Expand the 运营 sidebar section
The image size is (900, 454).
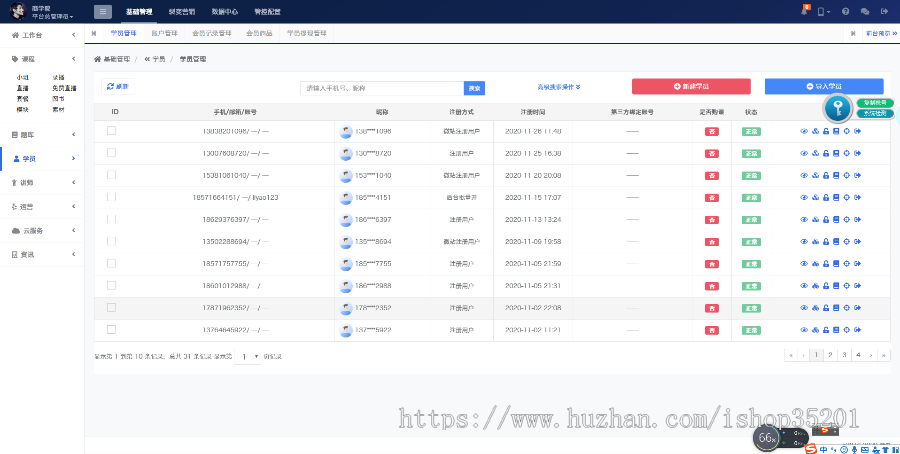pyautogui.click(x=42, y=207)
